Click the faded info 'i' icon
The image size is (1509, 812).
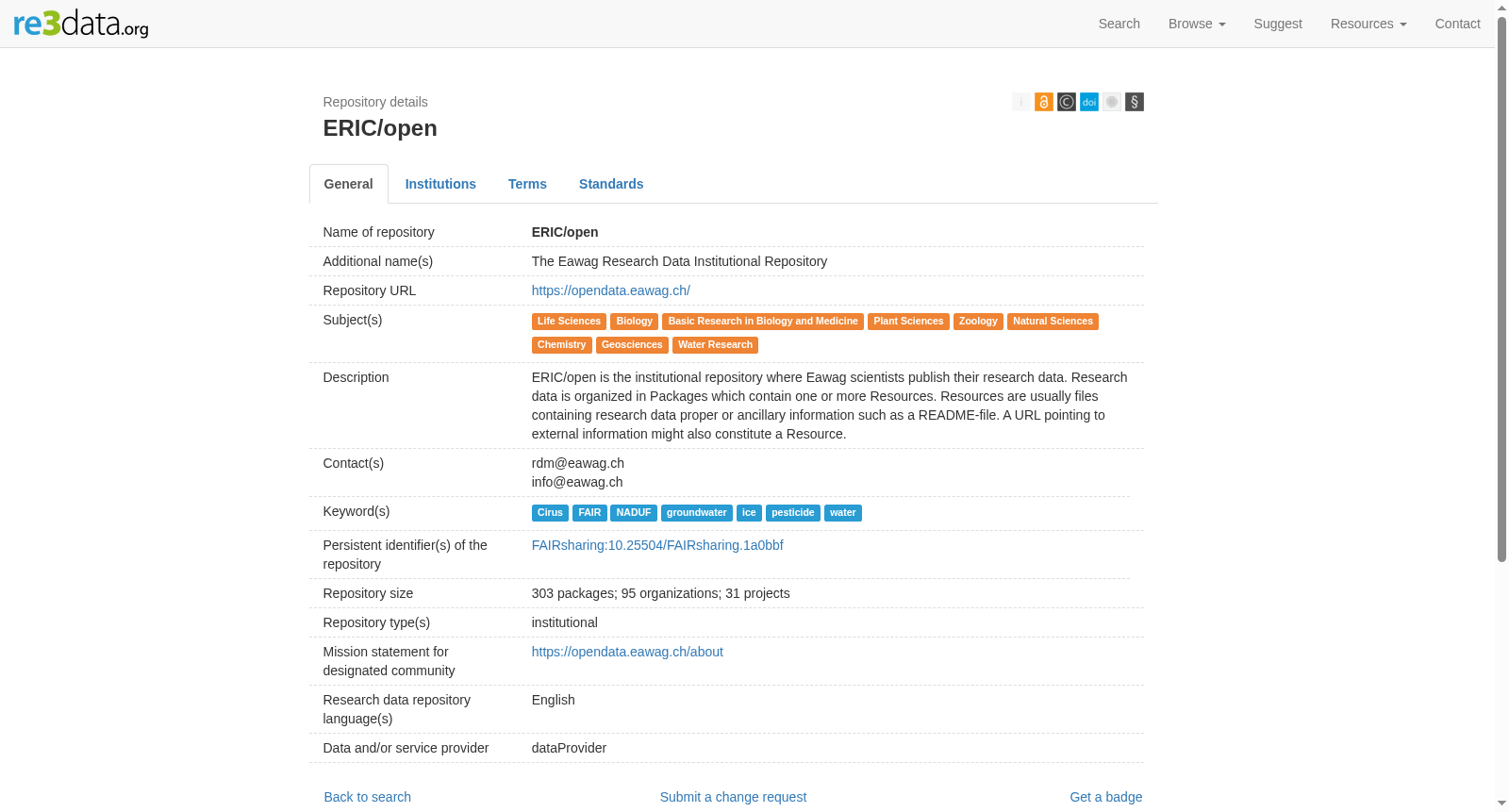[x=1021, y=102]
